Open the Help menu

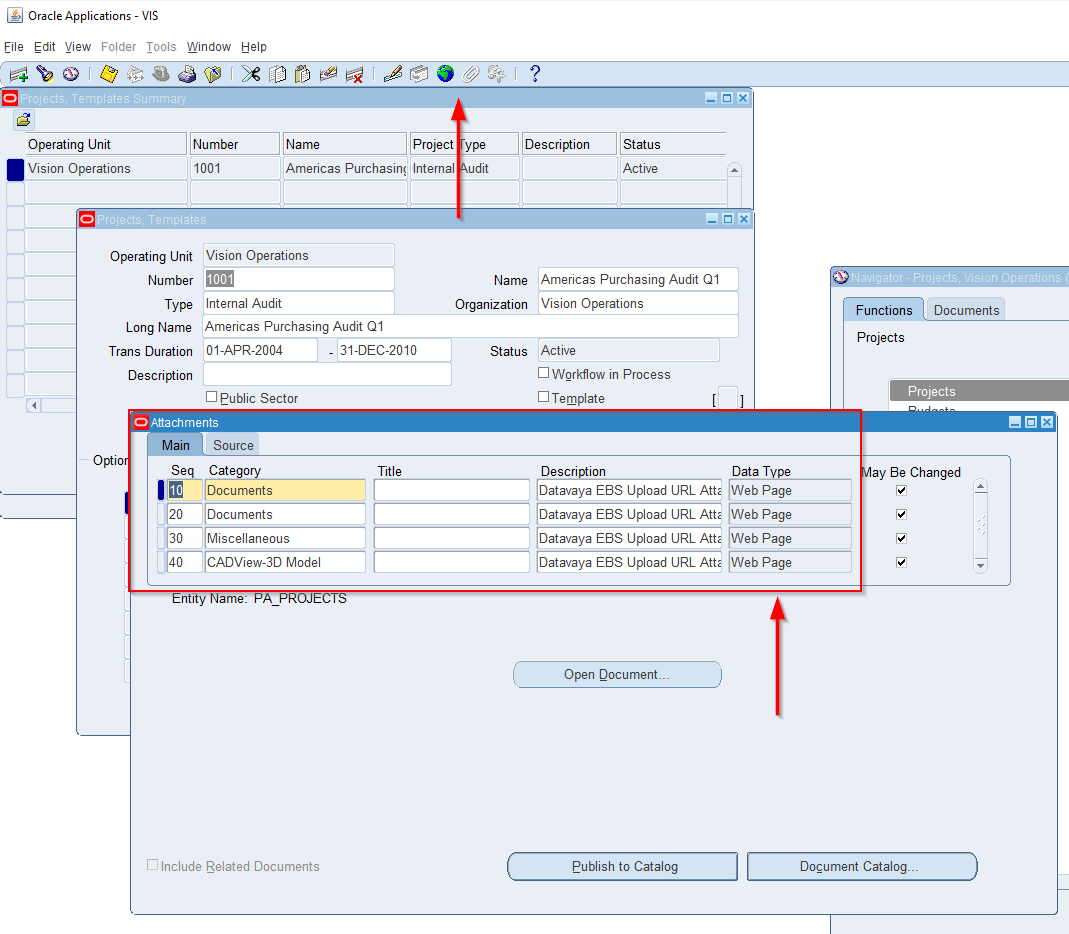coord(254,46)
